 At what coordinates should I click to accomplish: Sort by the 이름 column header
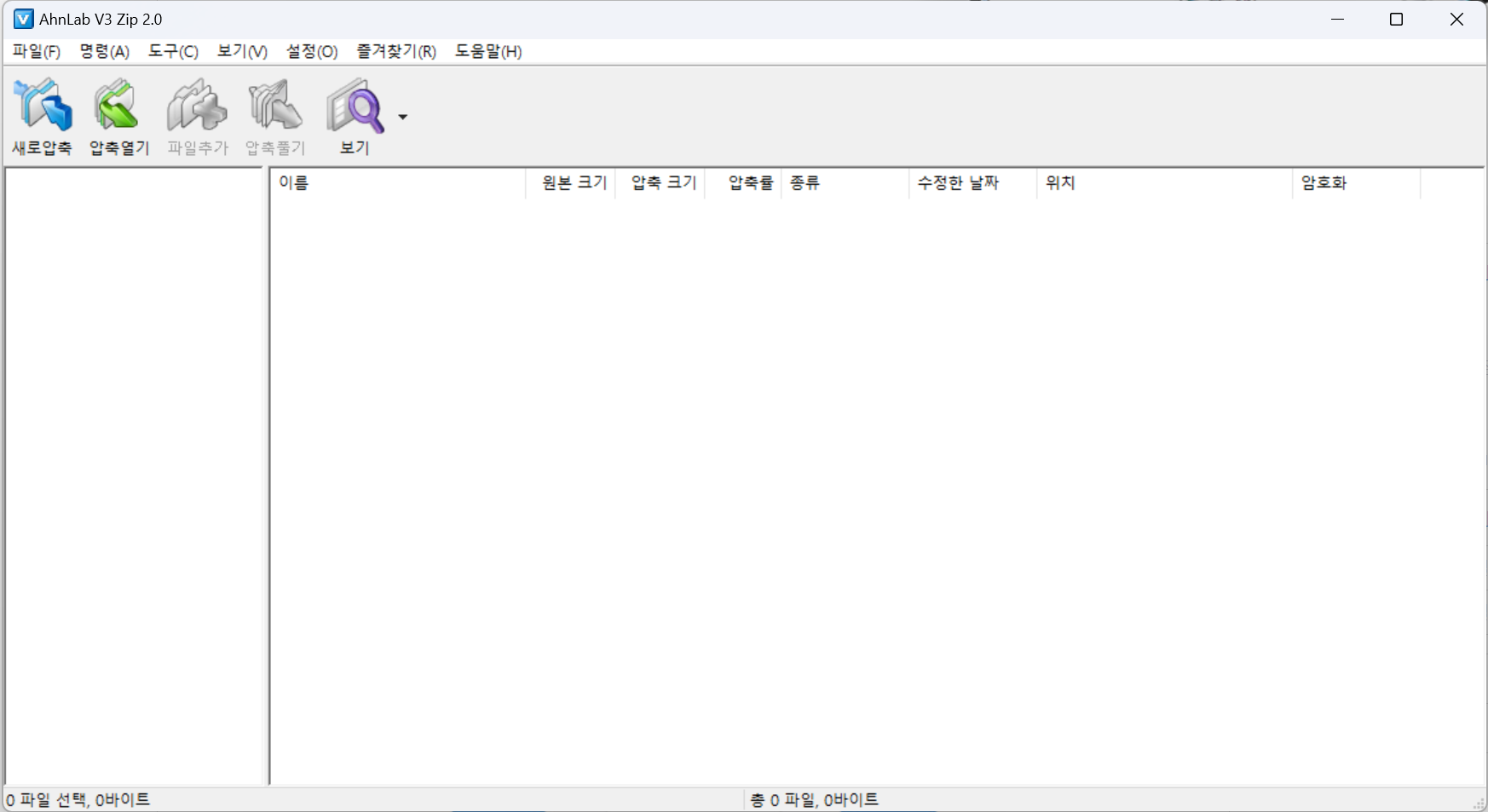[x=398, y=183]
